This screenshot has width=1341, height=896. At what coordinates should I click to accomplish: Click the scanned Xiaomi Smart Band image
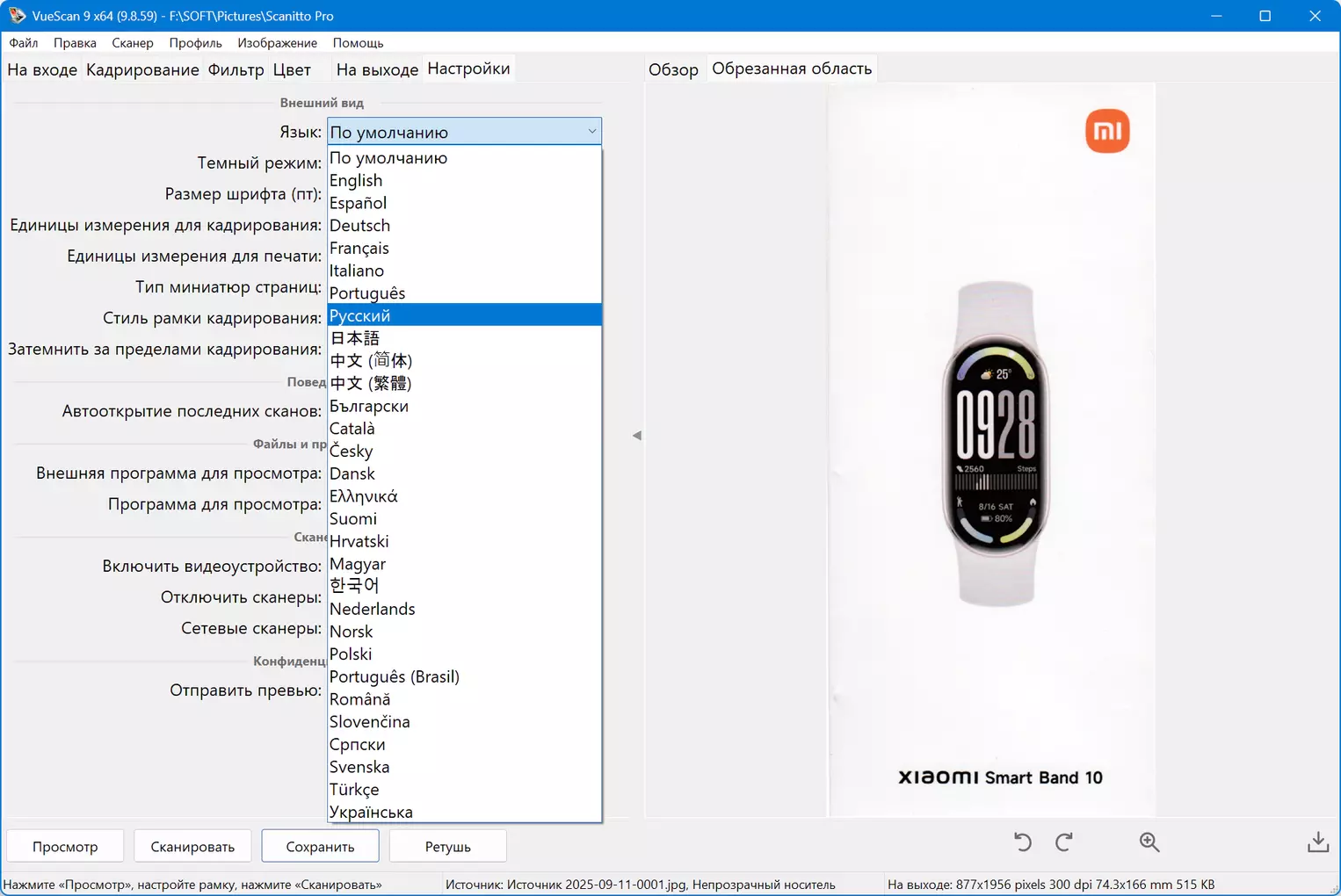[x=992, y=451]
